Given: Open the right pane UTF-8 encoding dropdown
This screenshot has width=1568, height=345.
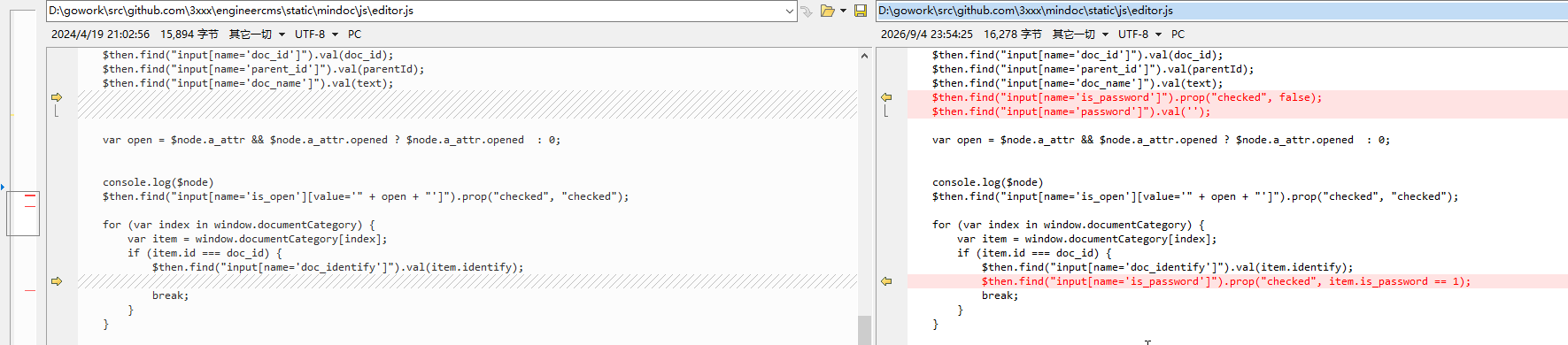Looking at the screenshot, I should point(1139,34).
